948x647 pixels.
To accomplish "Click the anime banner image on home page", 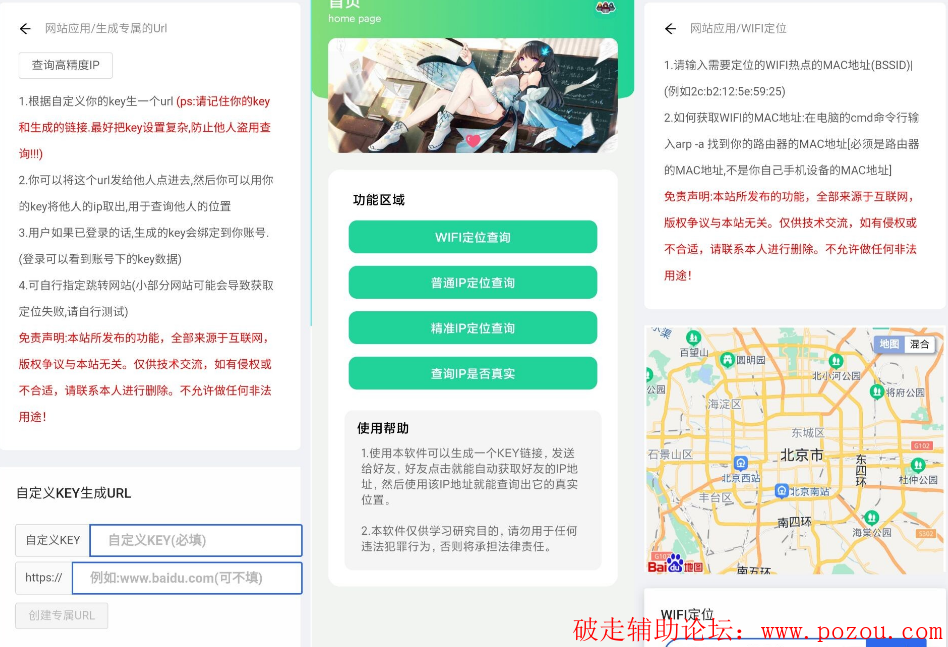I will tap(472, 95).
